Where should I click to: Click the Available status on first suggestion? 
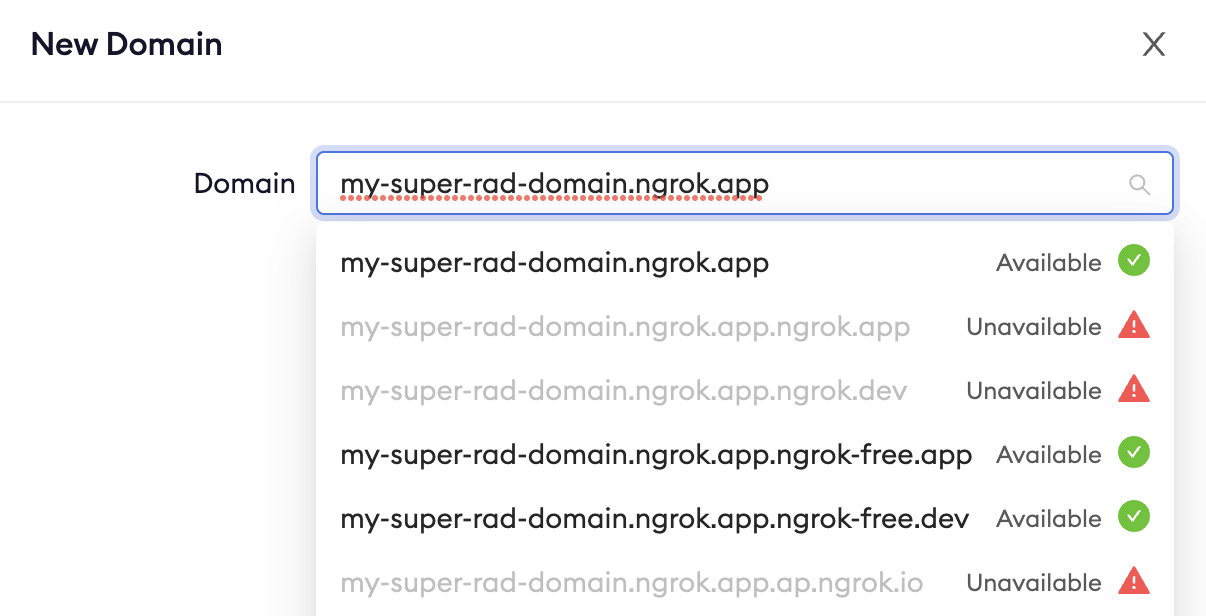(x=1048, y=263)
